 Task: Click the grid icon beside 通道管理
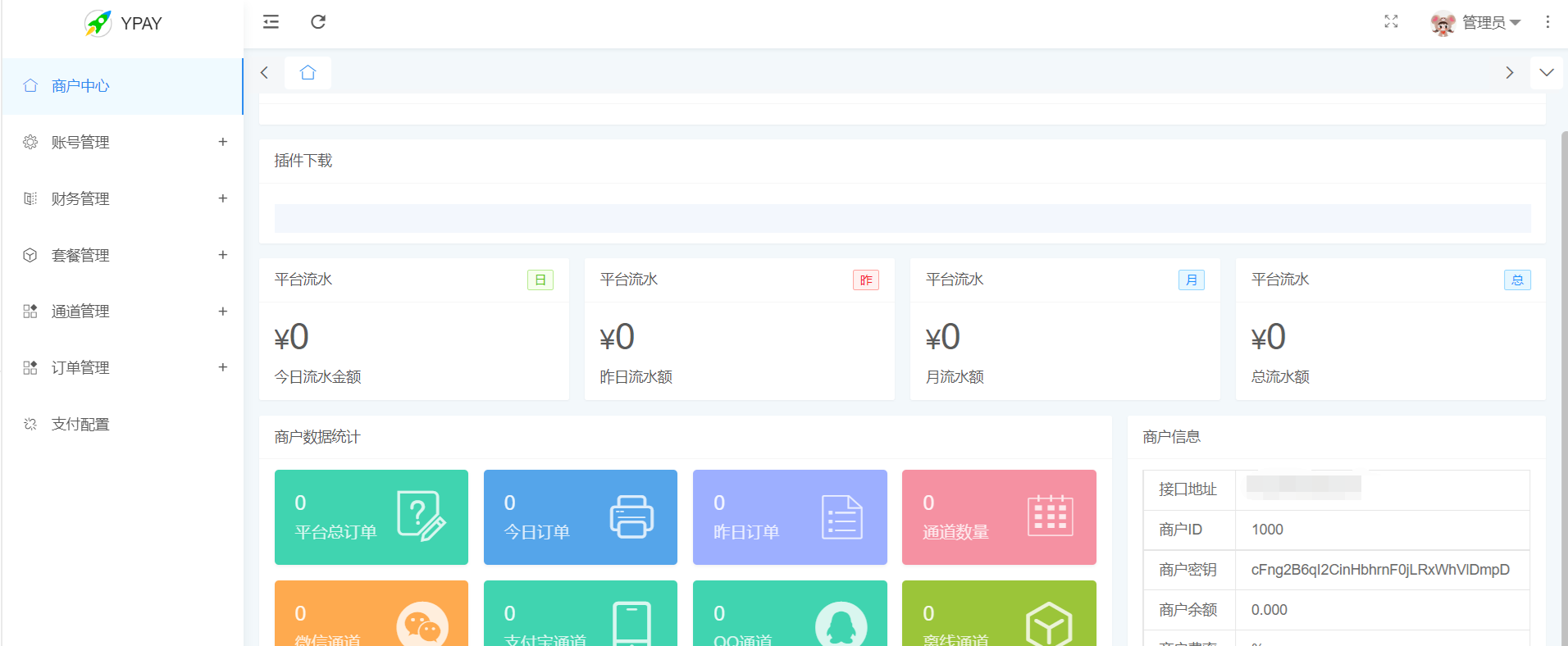[x=30, y=312]
